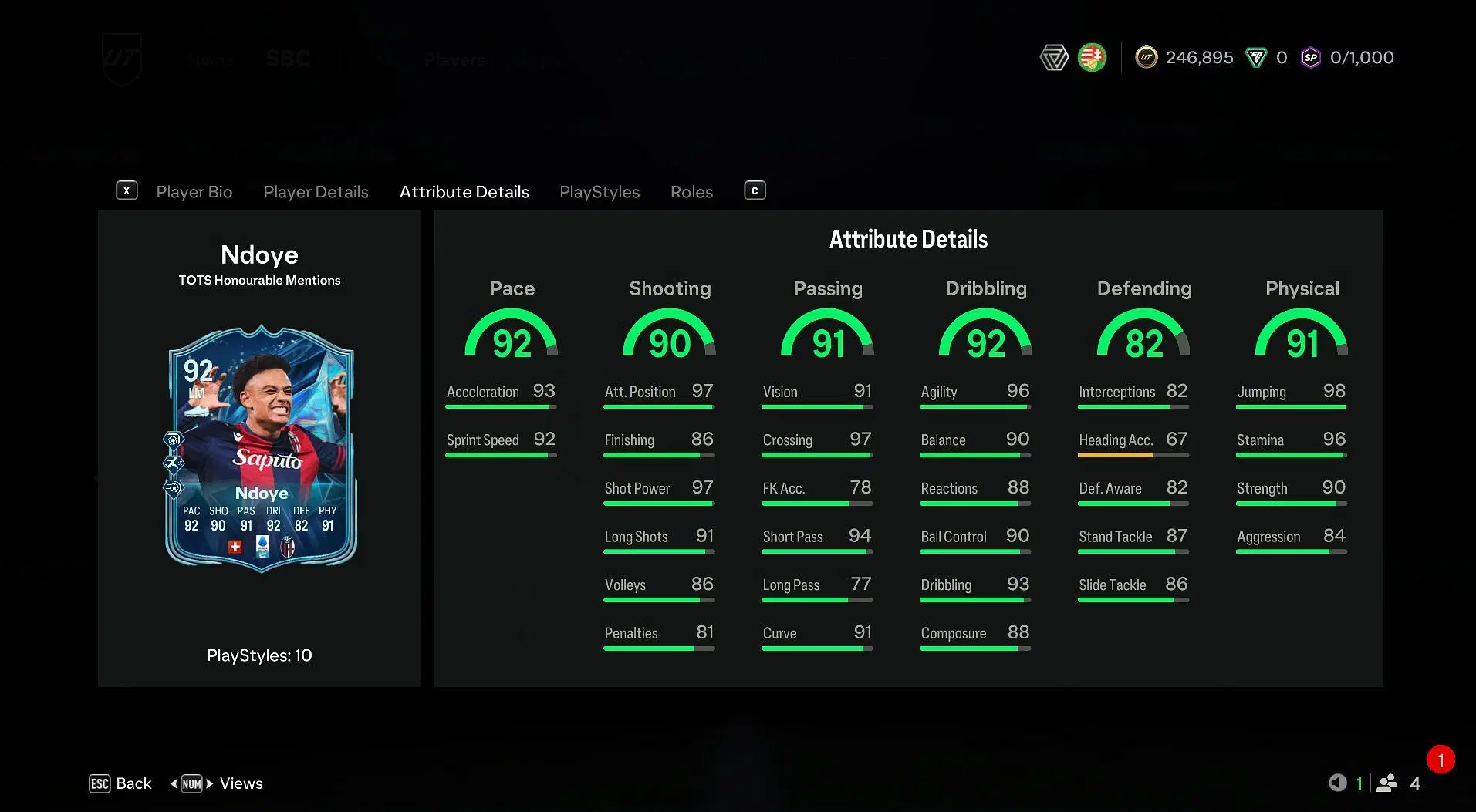Open the PlayStyles tab
This screenshot has height=812, width=1476.
600,192
